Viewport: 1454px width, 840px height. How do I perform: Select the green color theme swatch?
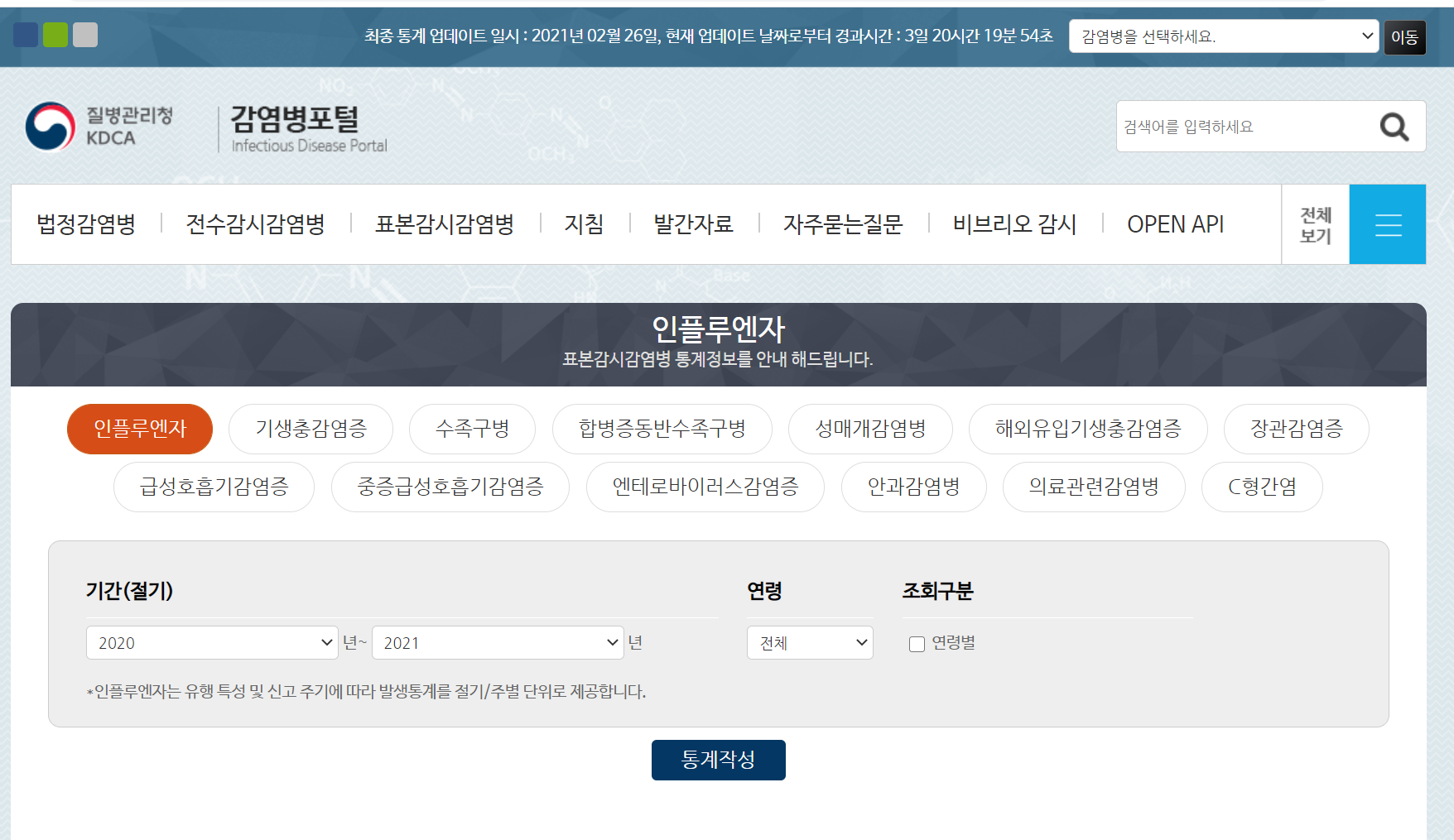click(55, 35)
